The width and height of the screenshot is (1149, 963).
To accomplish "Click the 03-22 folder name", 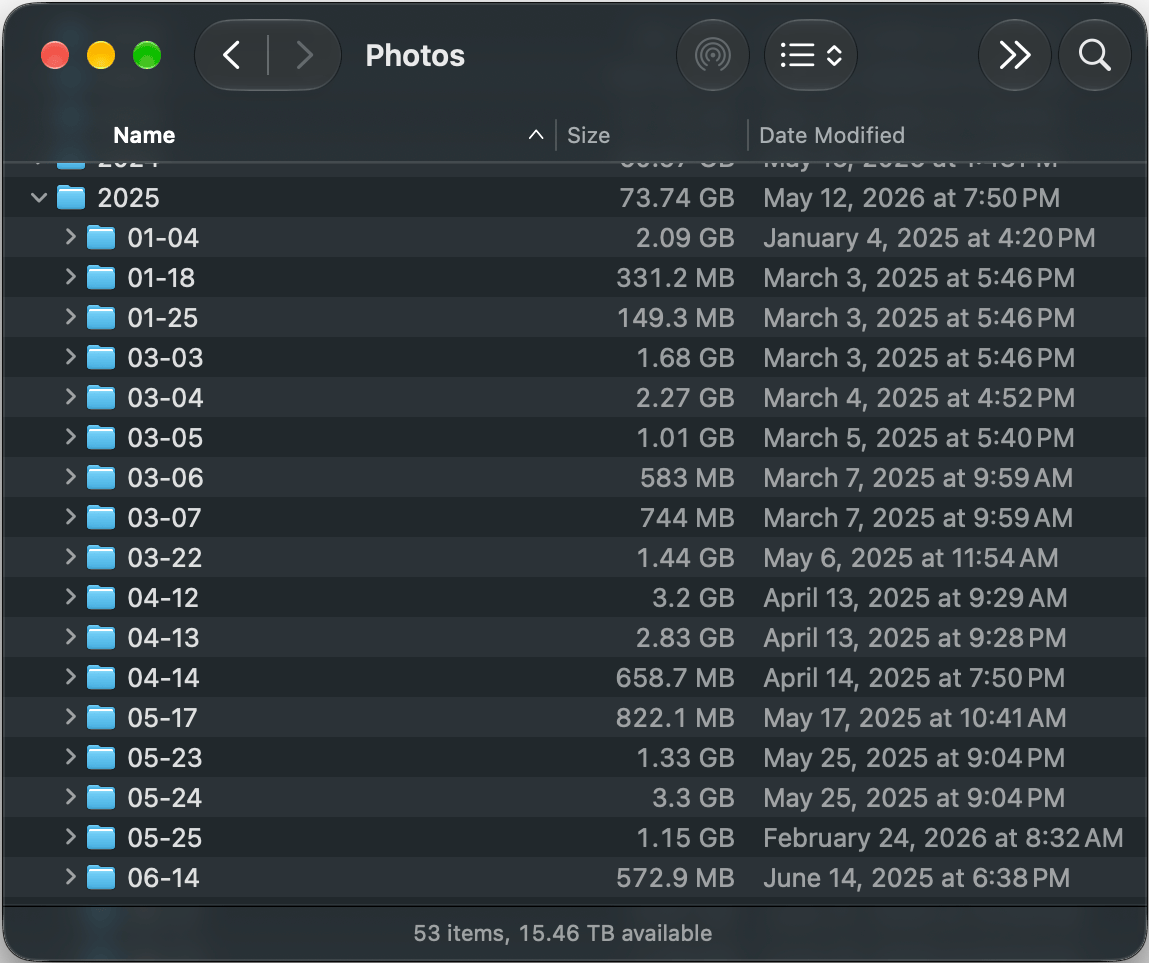I will 165,558.
